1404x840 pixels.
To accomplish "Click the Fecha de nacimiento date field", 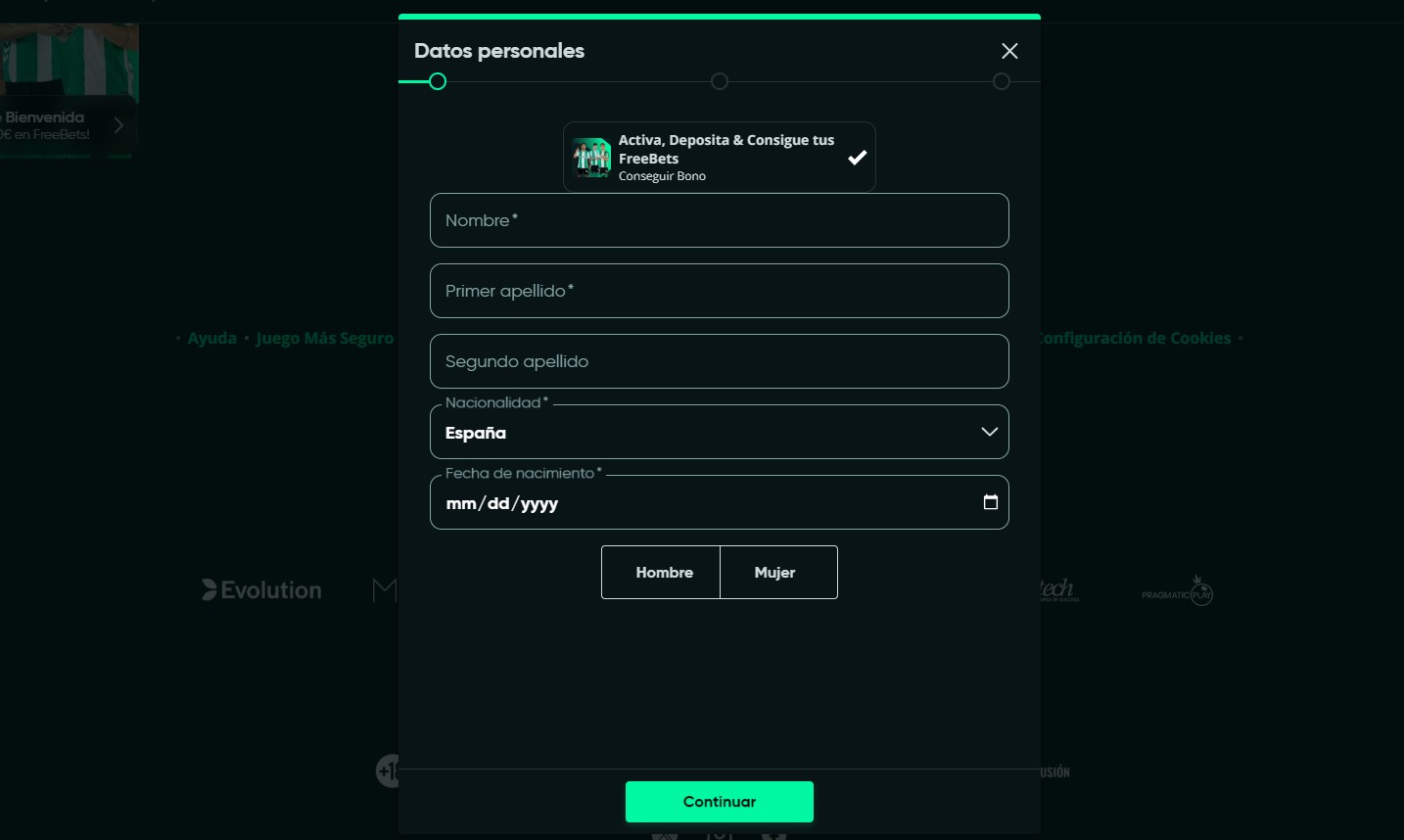I will (720, 502).
